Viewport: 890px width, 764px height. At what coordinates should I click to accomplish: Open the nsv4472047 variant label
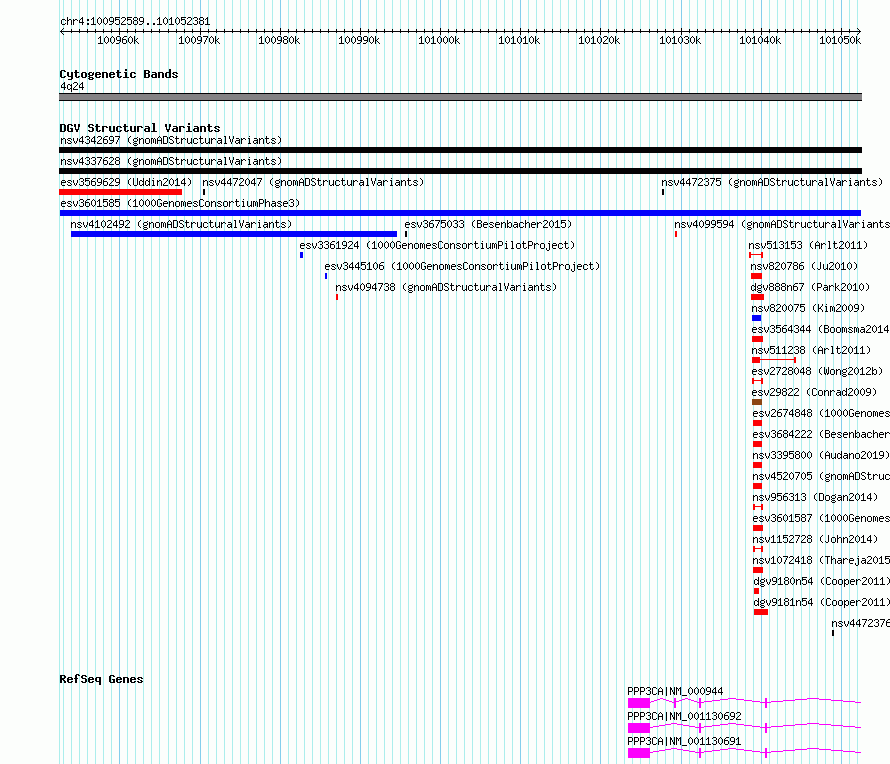point(313,182)
